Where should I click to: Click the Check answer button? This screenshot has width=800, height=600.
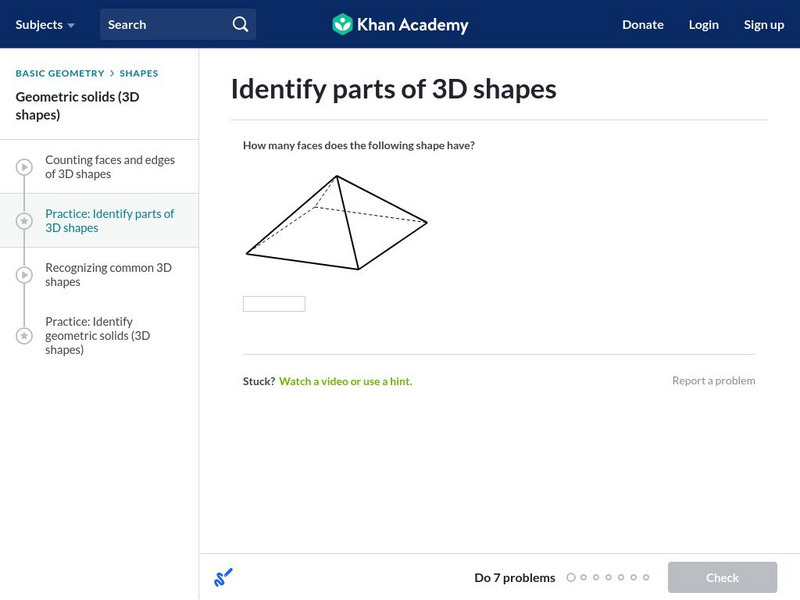(x=722, y=577)
